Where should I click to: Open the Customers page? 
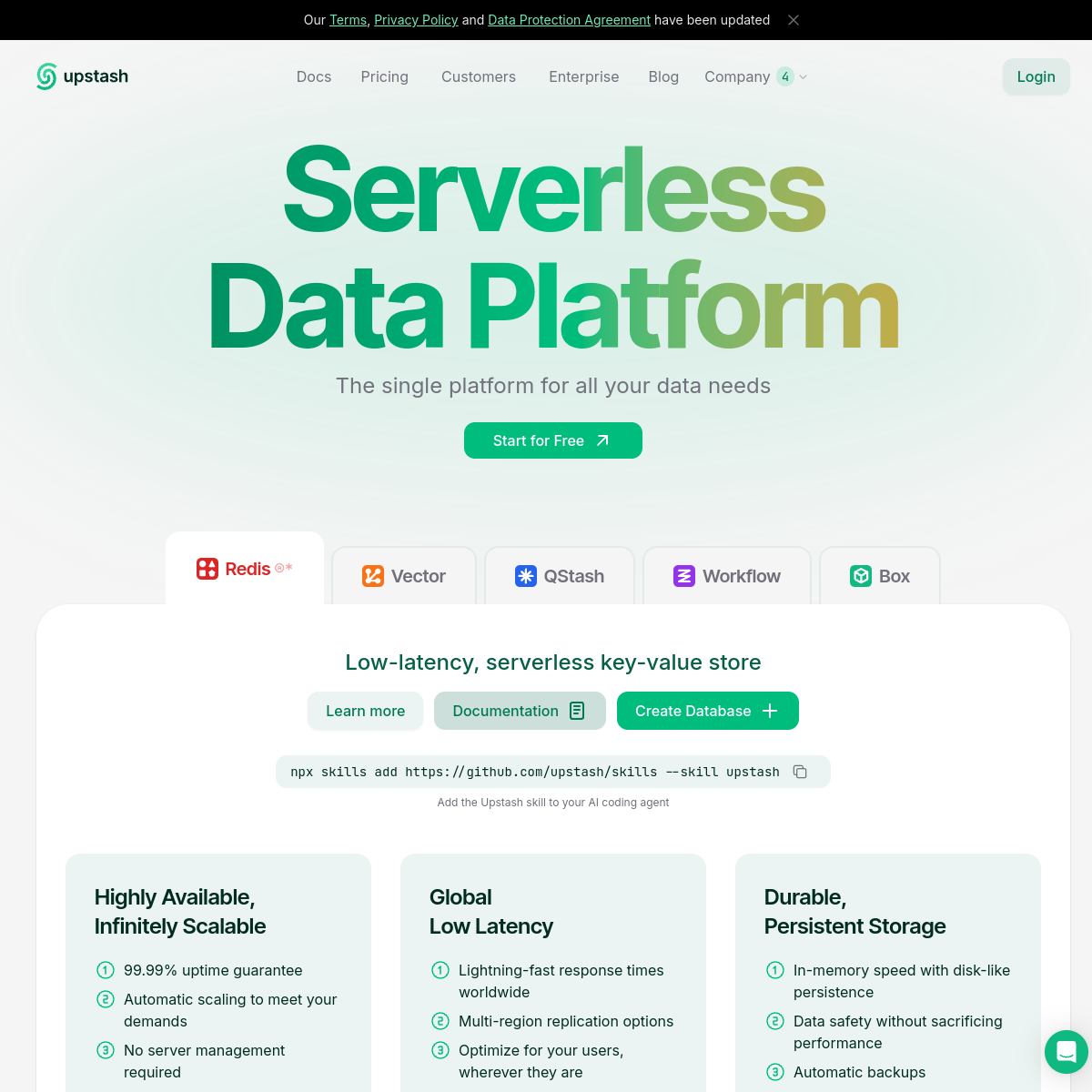479,76
